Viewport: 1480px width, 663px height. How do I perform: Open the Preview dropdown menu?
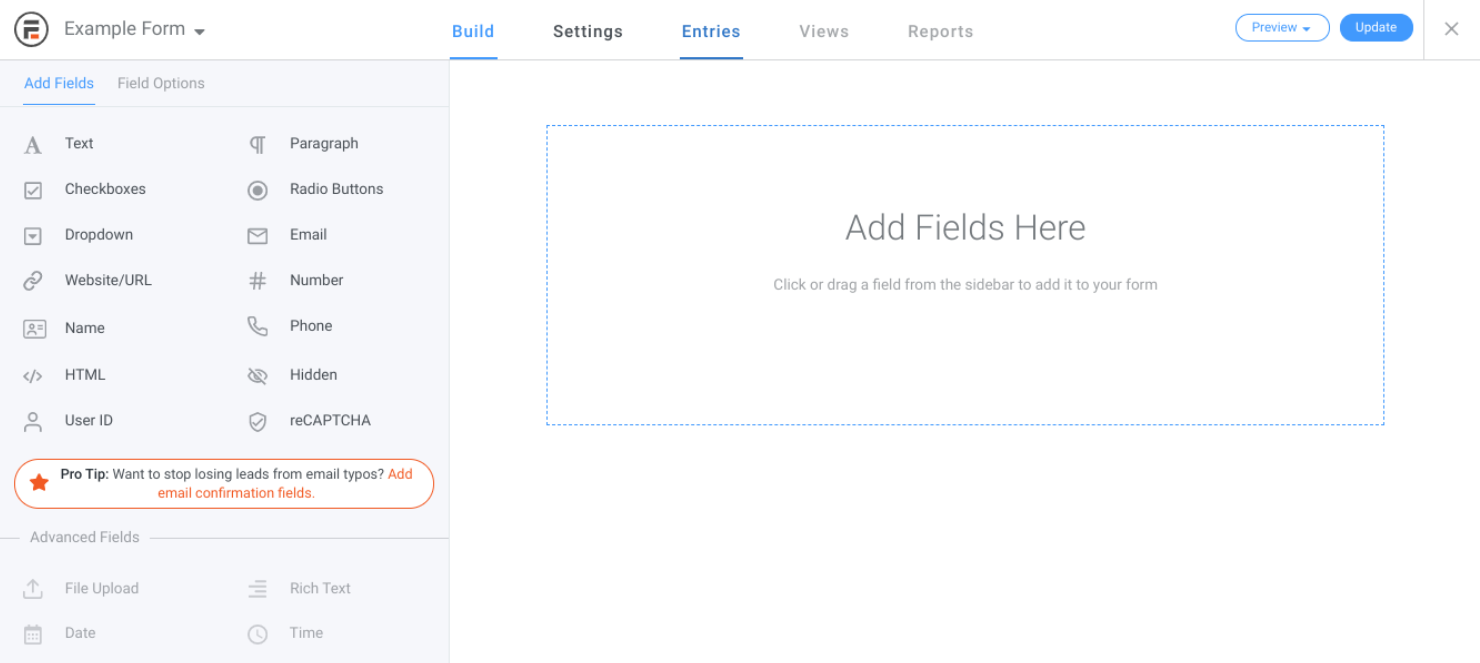(1281, 28)
